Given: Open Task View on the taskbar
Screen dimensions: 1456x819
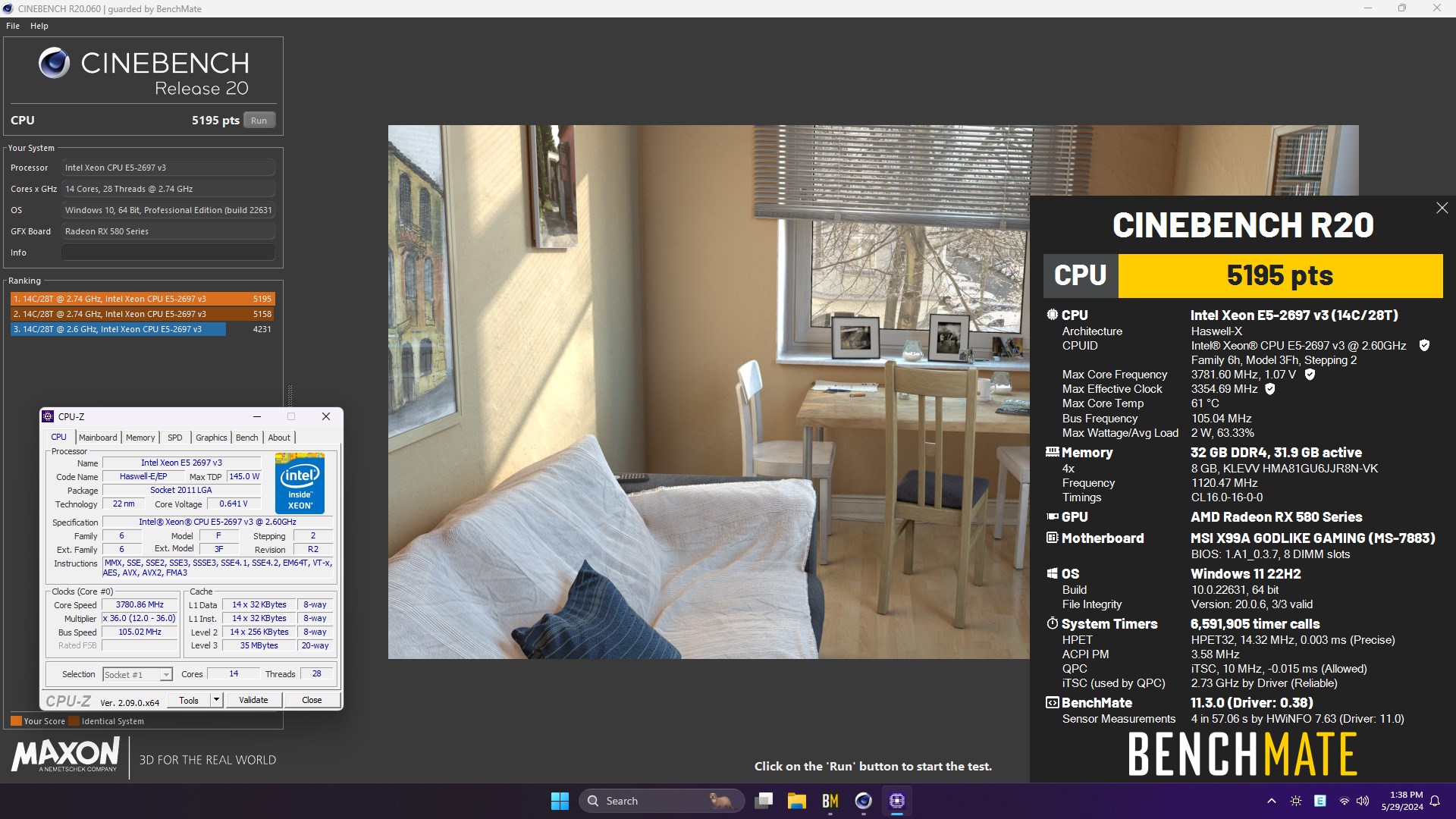Looking at the screenshot, I should [x=764, y=801].
